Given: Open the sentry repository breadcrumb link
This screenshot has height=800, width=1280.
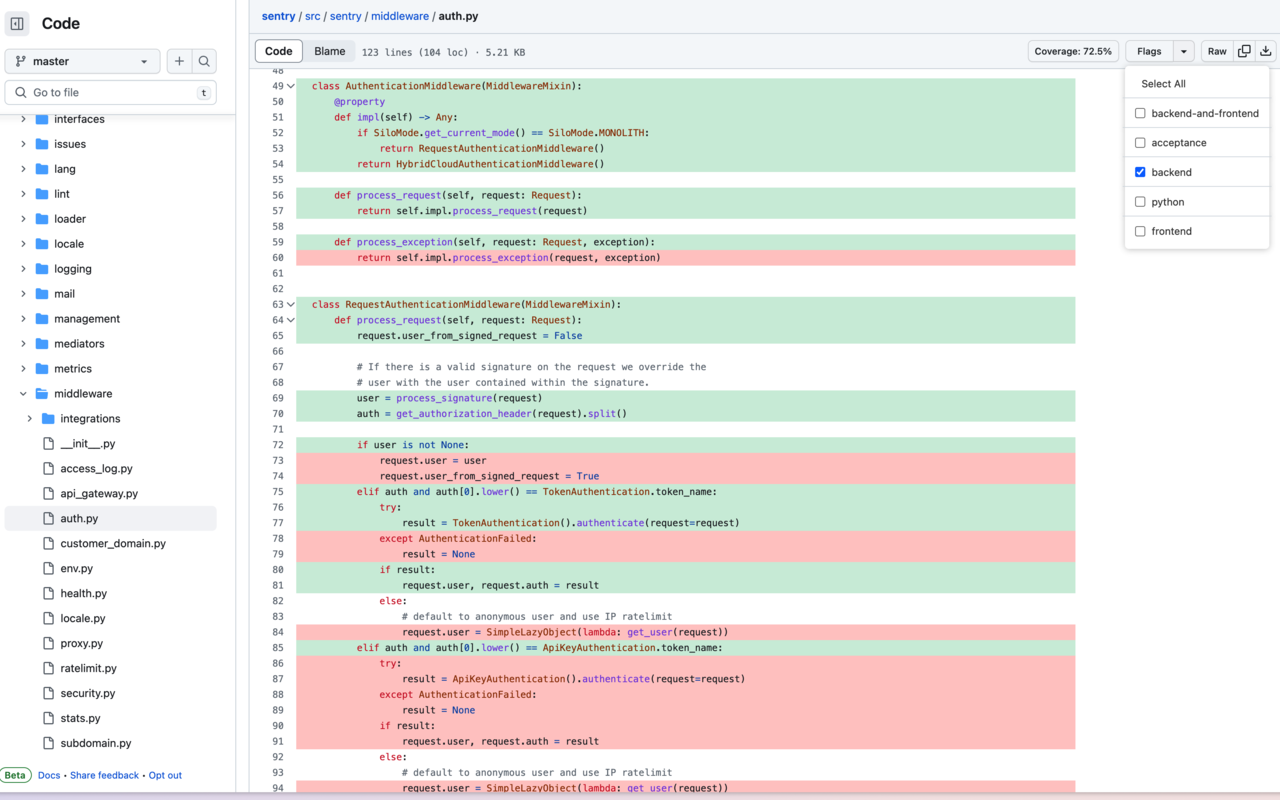Looking at the screenshot, I should [x=278, y=16].
